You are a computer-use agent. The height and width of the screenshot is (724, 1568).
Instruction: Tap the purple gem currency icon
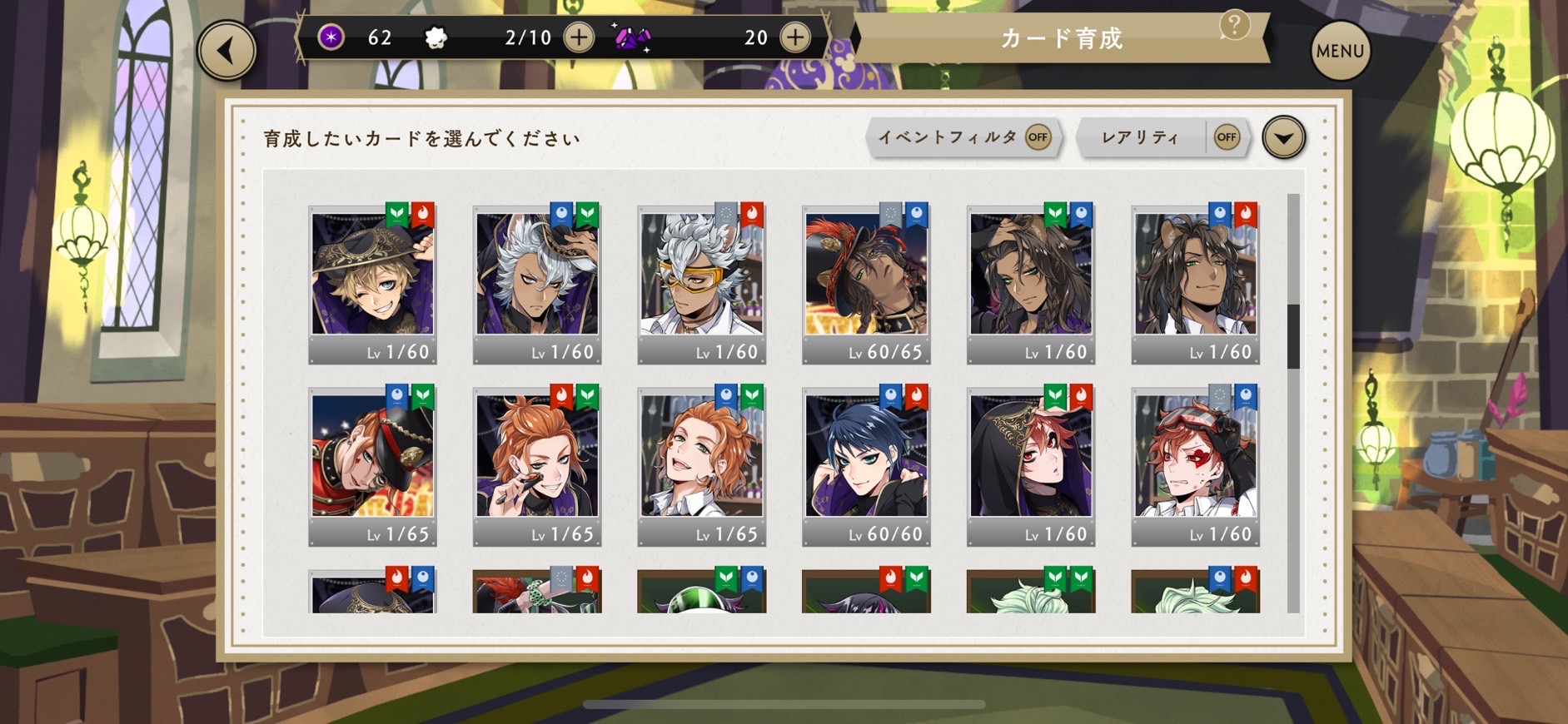[633, 37]
